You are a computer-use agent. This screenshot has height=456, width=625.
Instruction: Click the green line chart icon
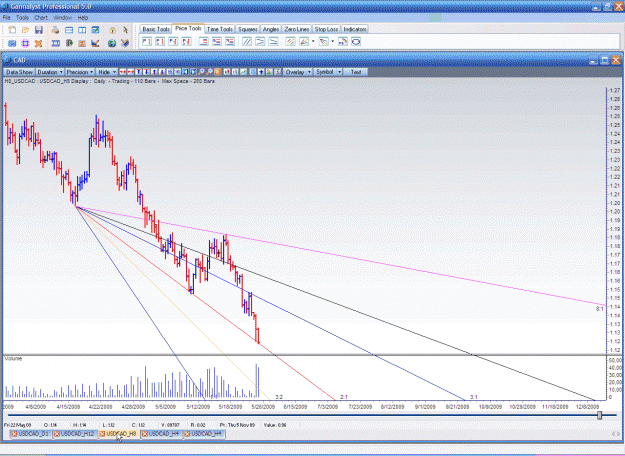[243, 72]
